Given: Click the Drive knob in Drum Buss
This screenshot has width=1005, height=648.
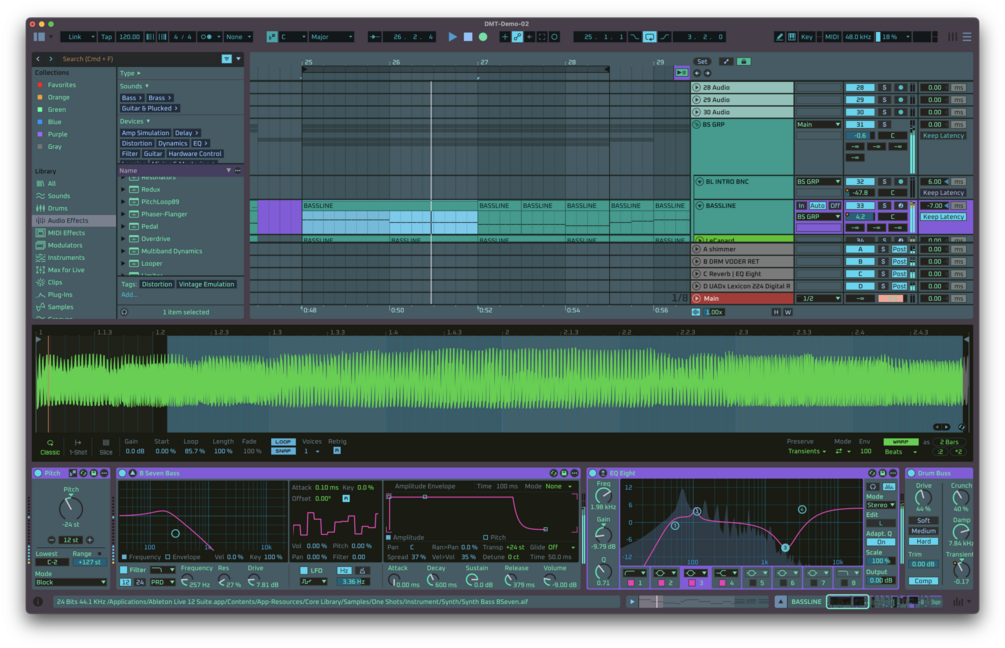Looking at the screenshot, I should click(923, 497).
